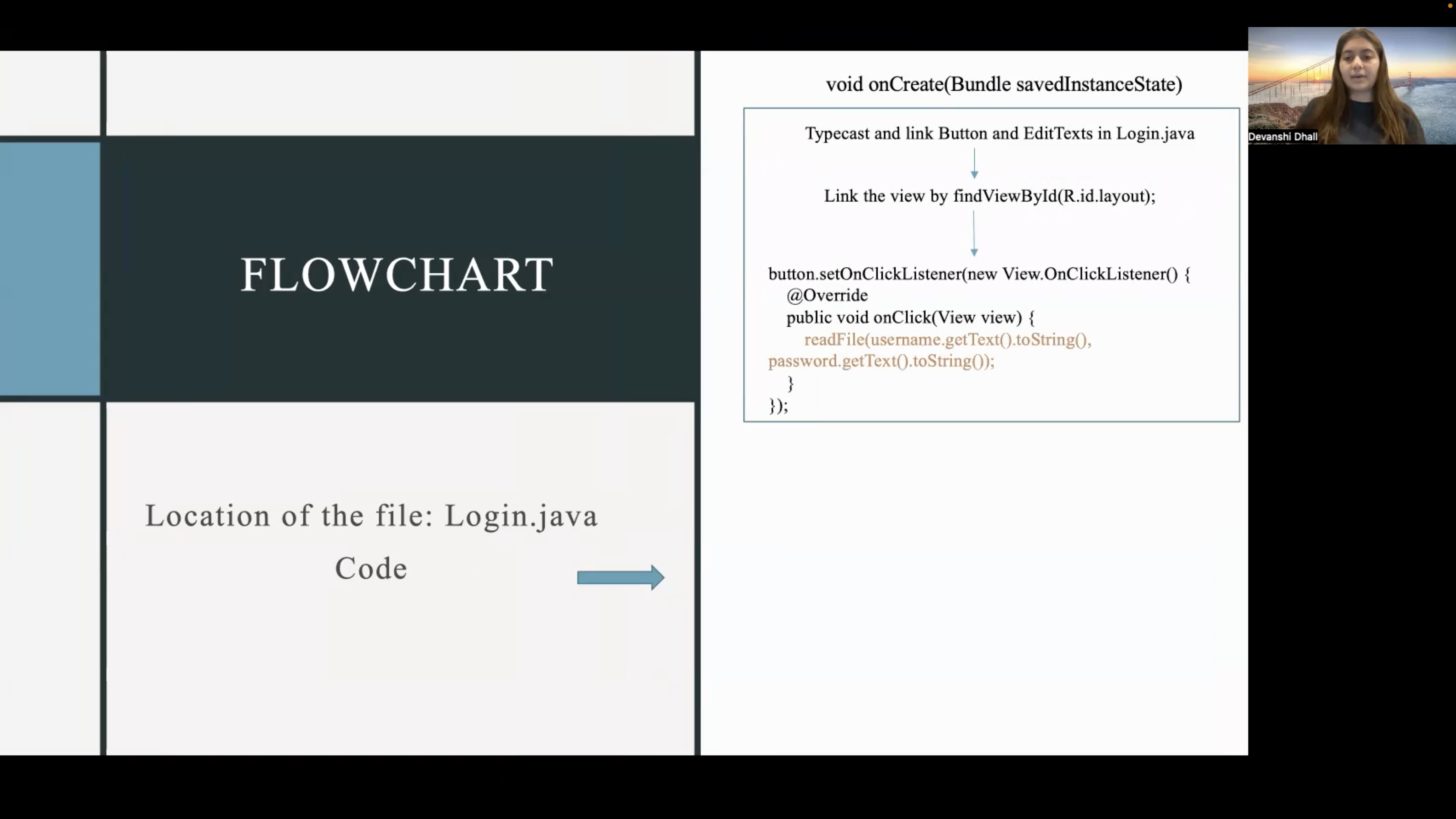Viewport: 1456px width, 819px height.
Task: Click the 'Code' label on the slide
Action: (x=371, y=568)
